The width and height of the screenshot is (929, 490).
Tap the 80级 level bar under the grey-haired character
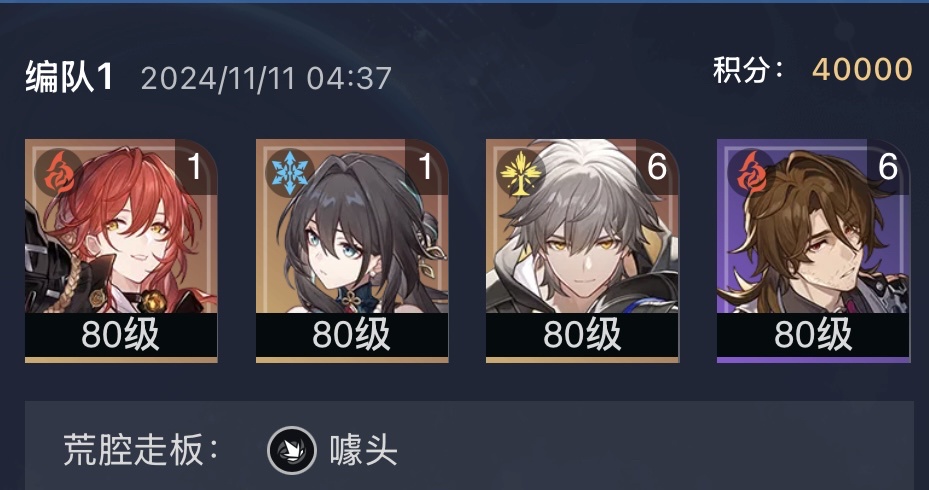pyautogui.click(x=582, y=335)
